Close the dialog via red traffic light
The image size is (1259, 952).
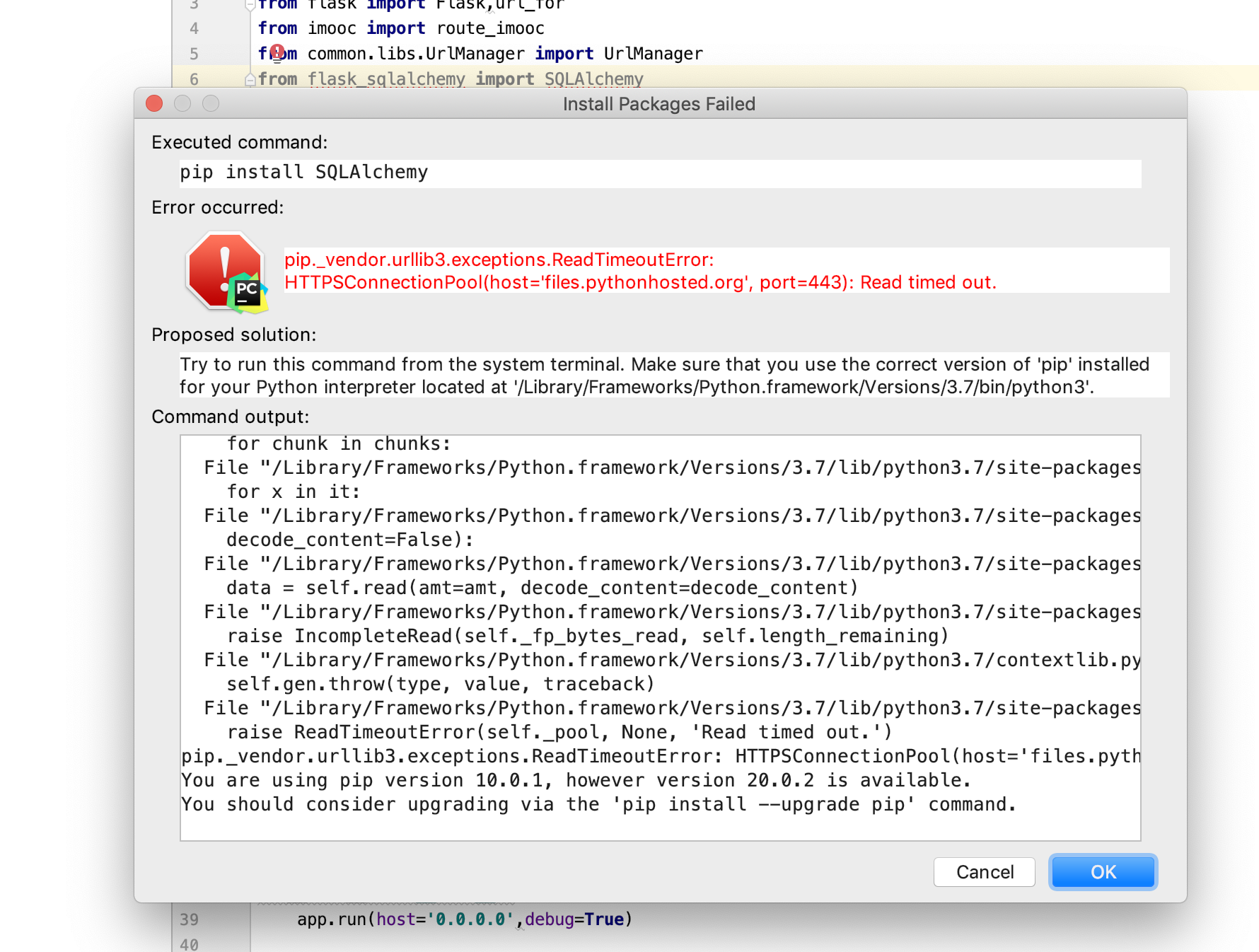pyautogui.click(x=154, y=104)
